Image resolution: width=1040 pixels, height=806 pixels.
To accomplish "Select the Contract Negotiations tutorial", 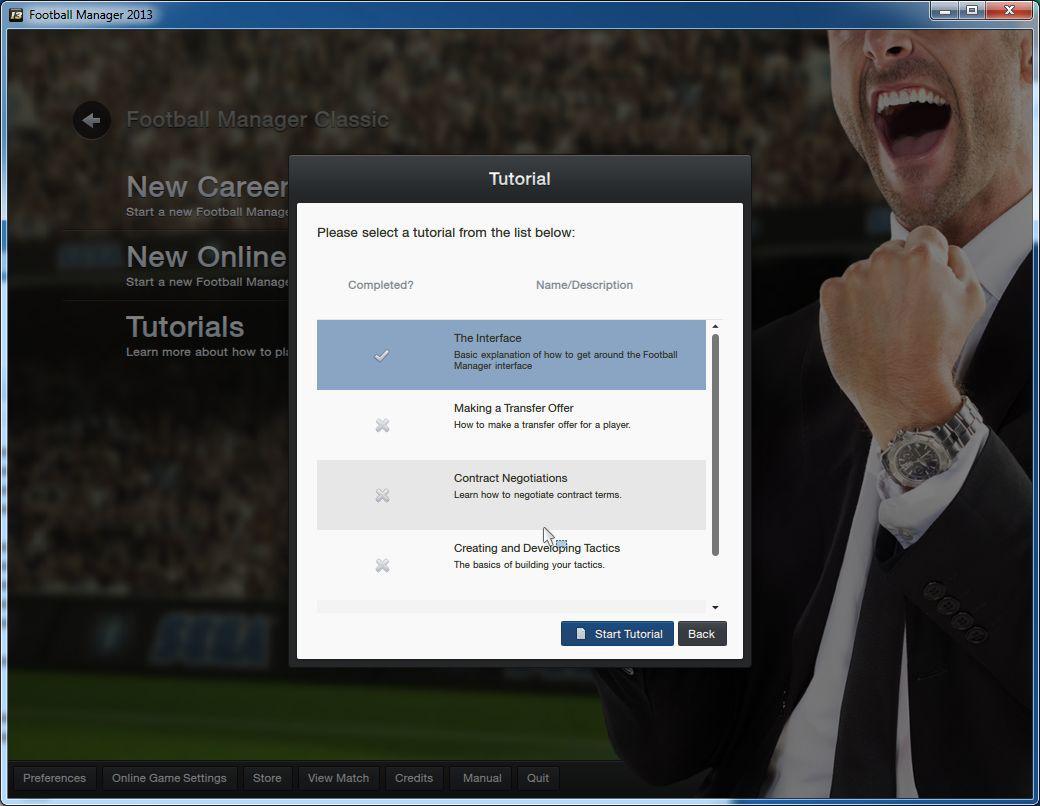I will click(x=511, y=495).
